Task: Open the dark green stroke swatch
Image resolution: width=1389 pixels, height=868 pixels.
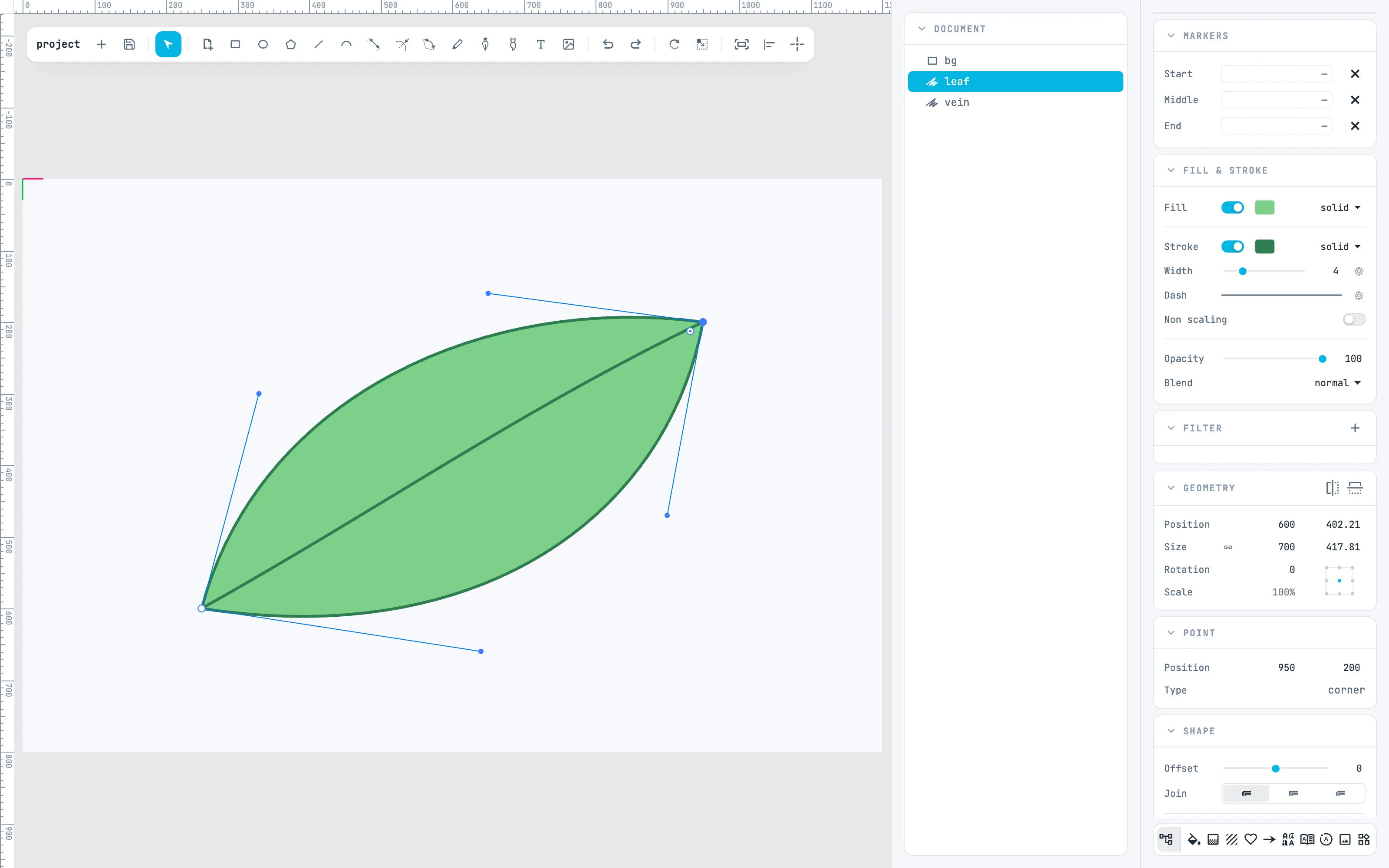Action: [1264, 246]
